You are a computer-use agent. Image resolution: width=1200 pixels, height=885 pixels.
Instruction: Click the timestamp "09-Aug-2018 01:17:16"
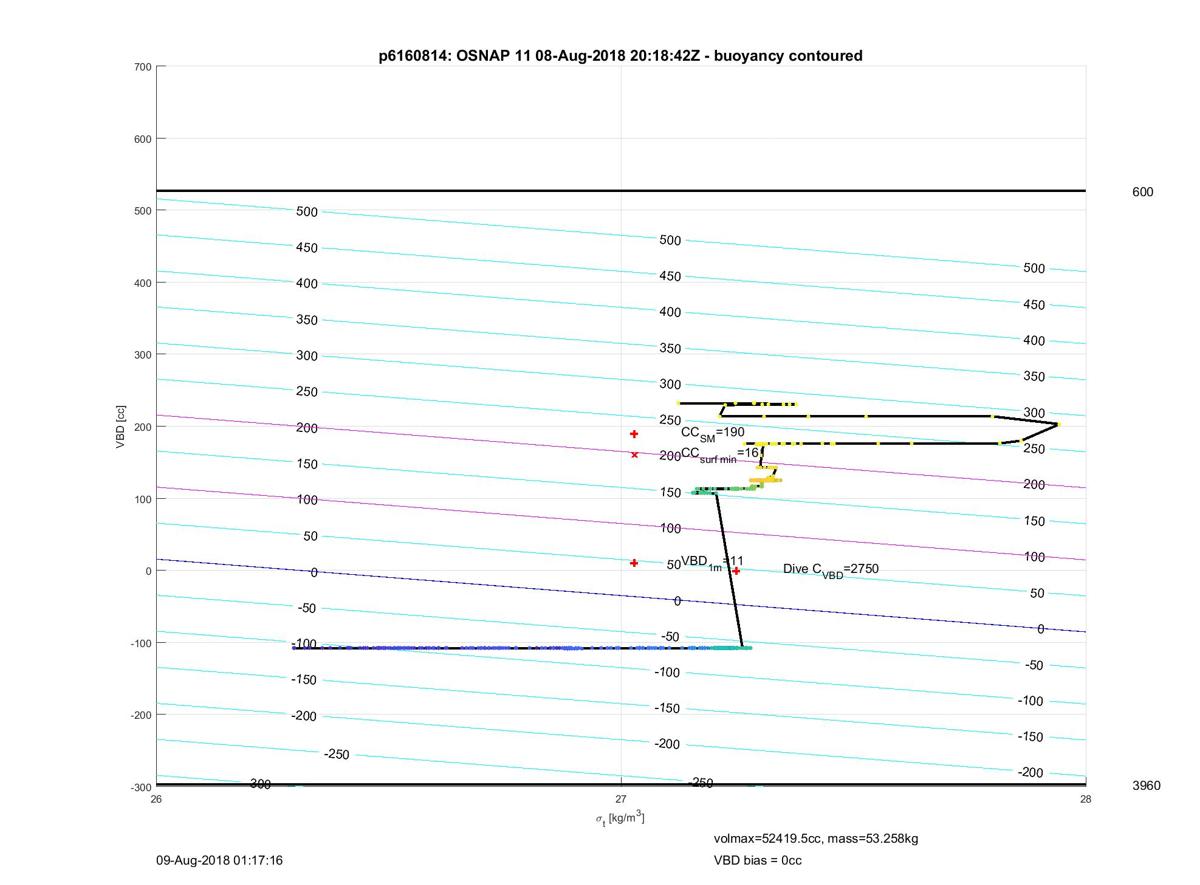click(x=220, y=861)
